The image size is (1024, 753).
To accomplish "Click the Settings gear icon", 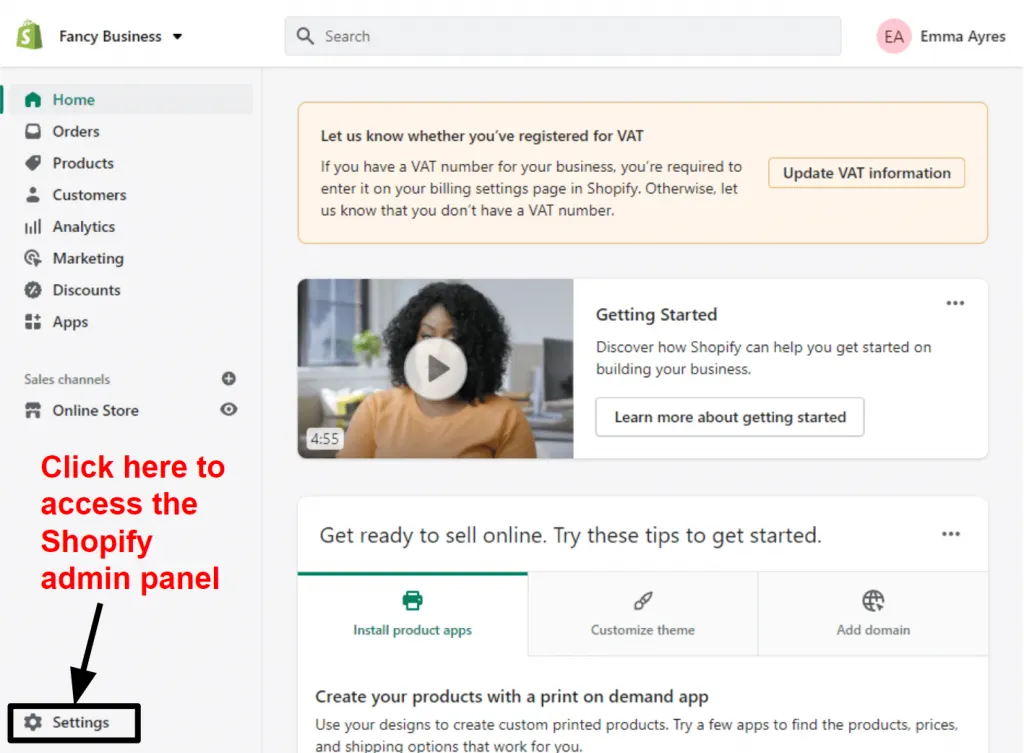I will coord(33,722).
